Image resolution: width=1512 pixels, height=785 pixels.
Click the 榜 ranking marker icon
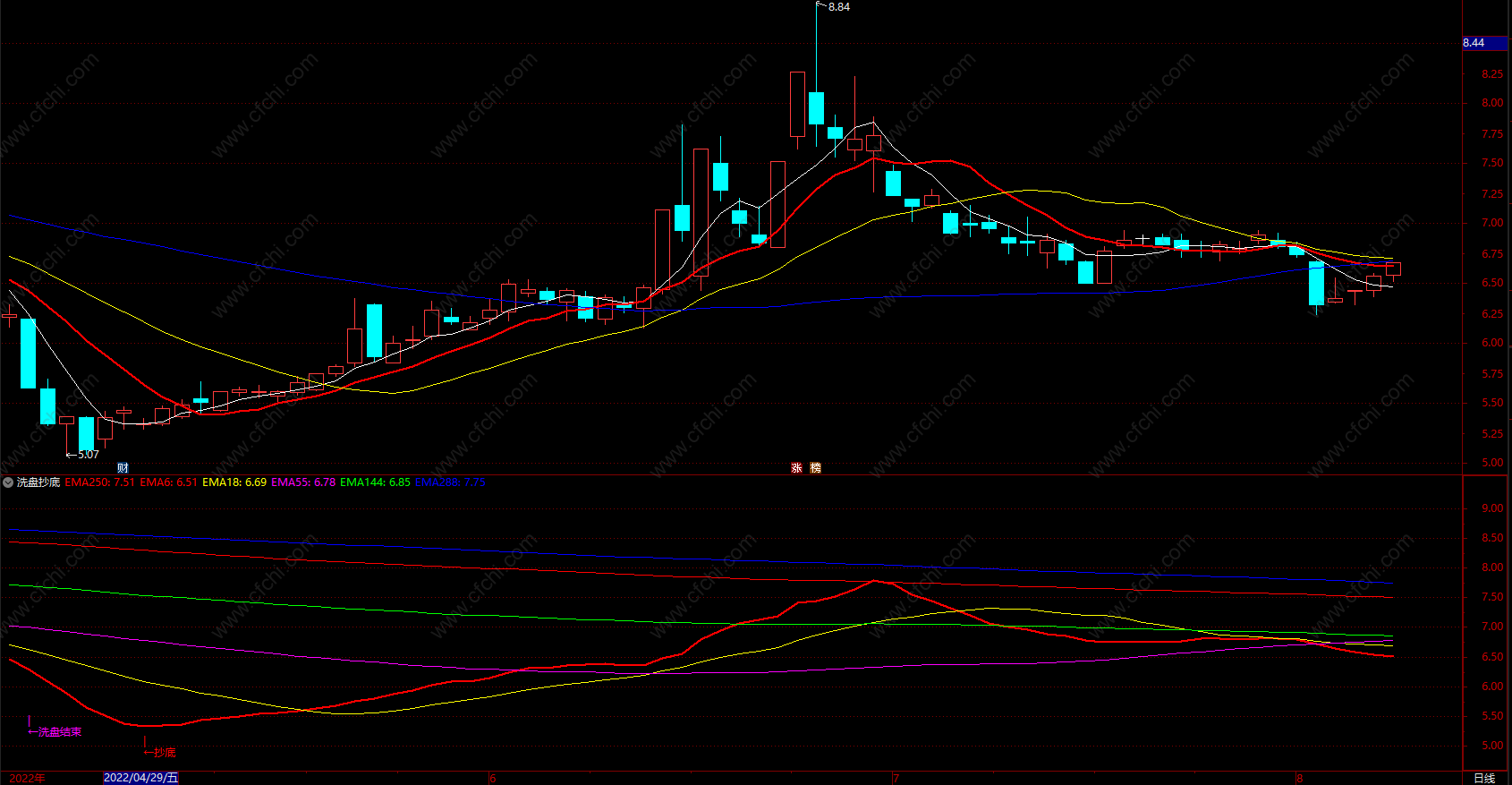coord(815,468)
